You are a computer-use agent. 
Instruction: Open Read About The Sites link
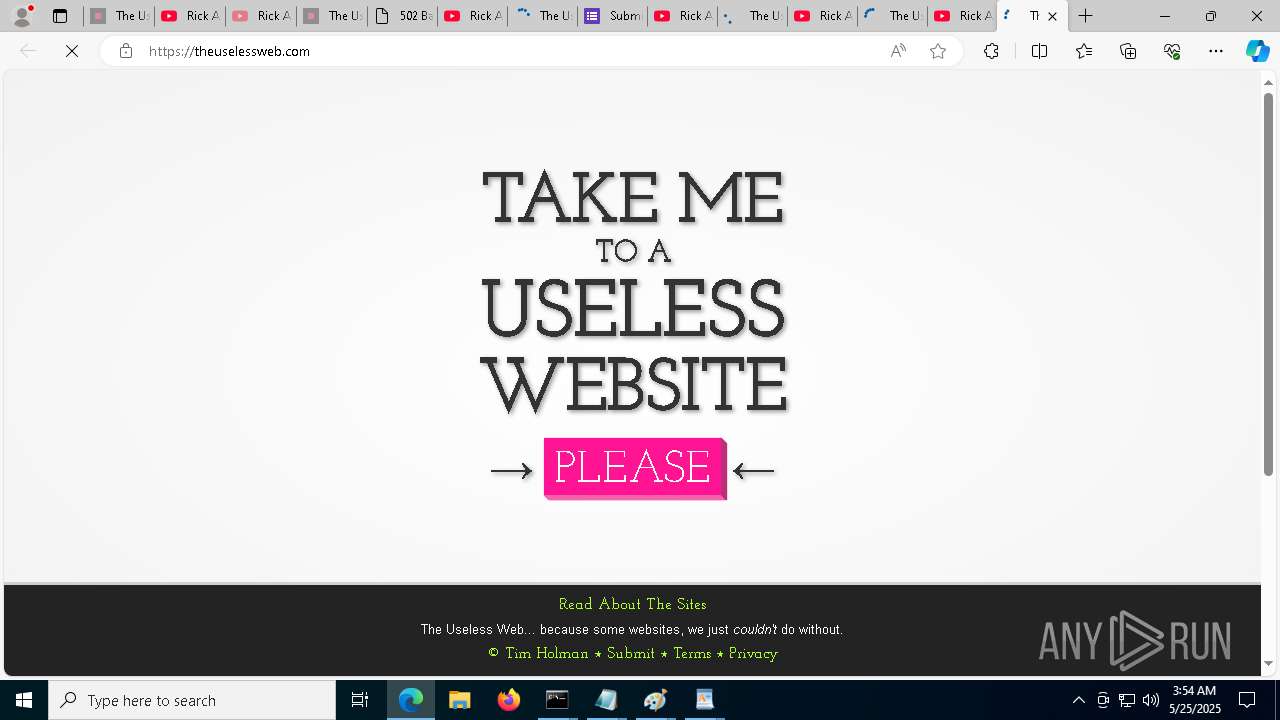click(632, 604)
